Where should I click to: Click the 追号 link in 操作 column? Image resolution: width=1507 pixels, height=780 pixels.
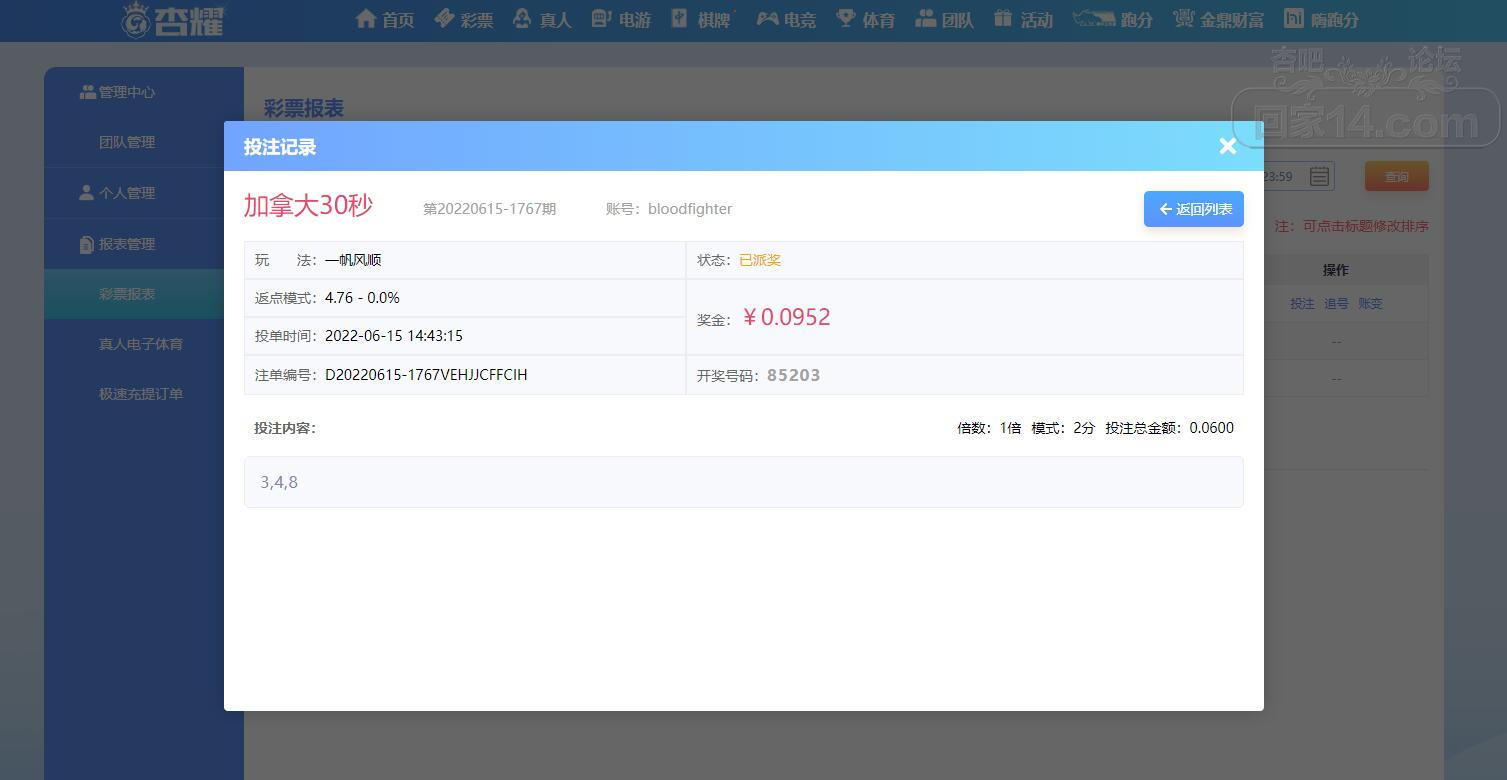coord(1336,304)
